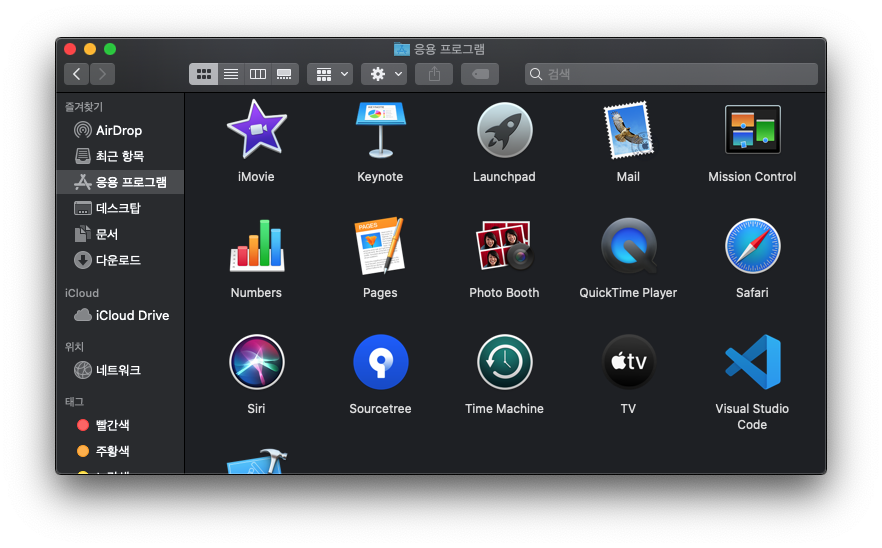Click the edit tags toolbar button
This screenshot has height=548, width=882.
480,74
